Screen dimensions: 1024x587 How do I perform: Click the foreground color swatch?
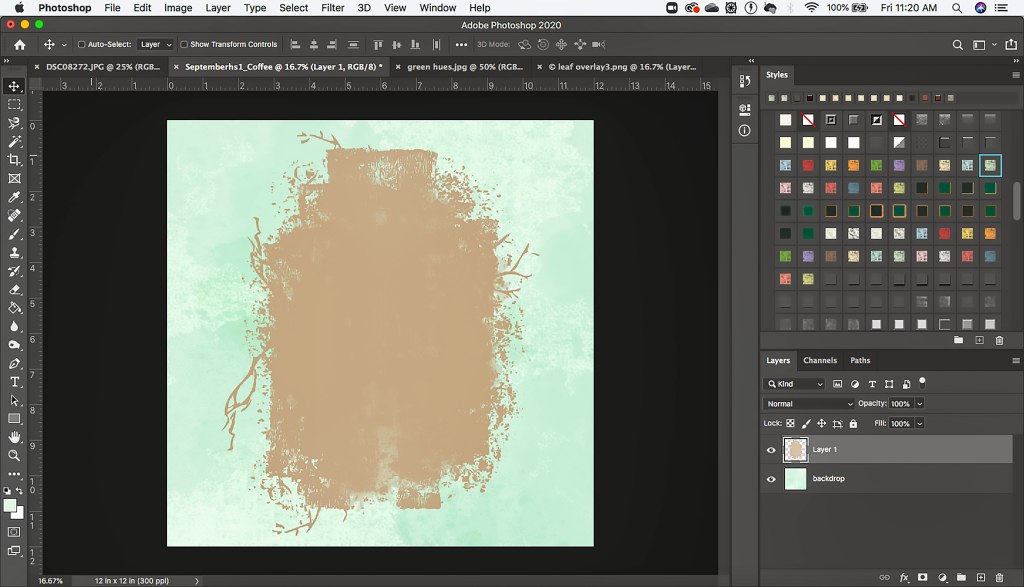click(x=10, y=506)
